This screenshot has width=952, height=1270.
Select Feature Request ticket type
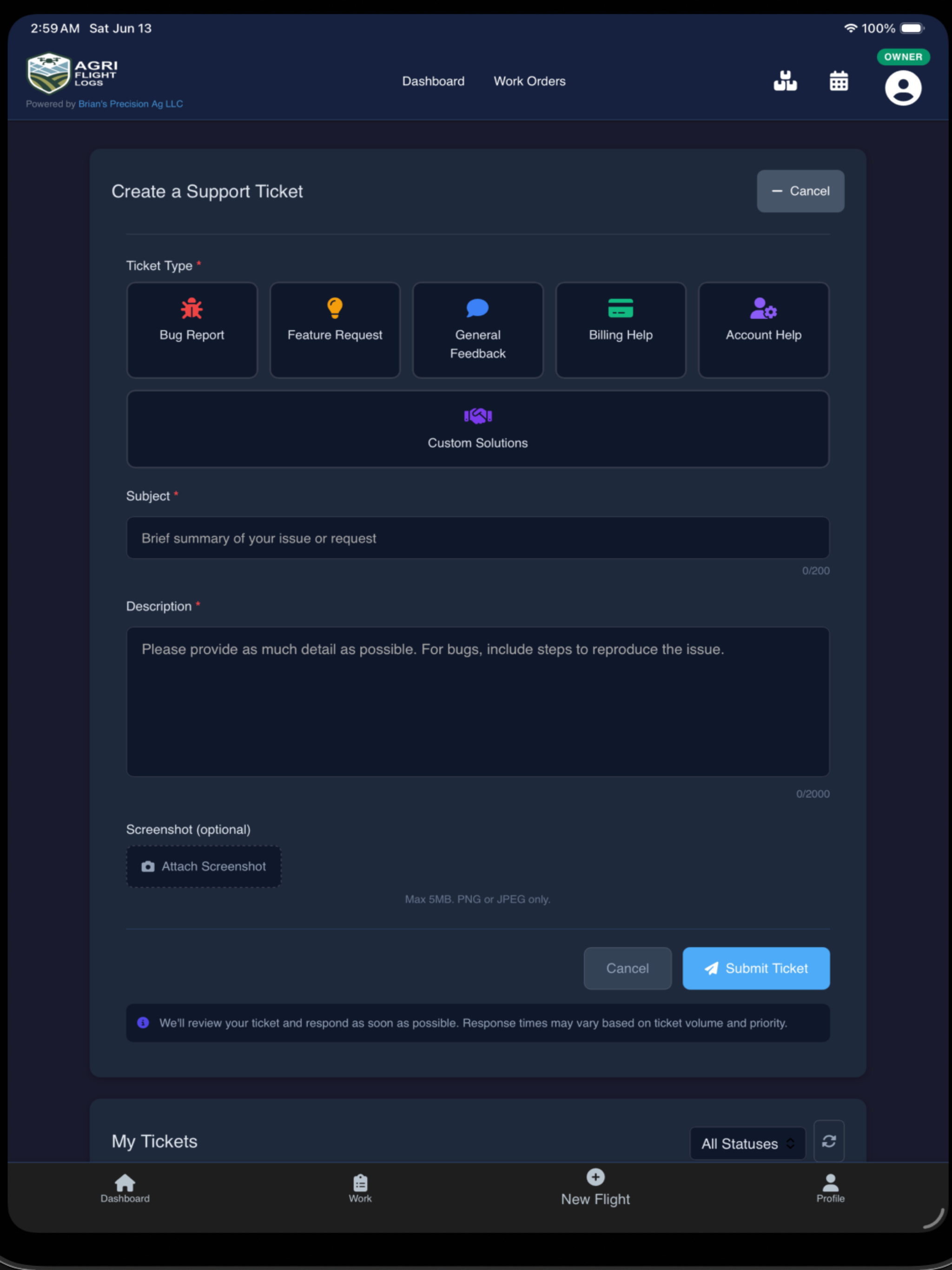coord(335,330)
